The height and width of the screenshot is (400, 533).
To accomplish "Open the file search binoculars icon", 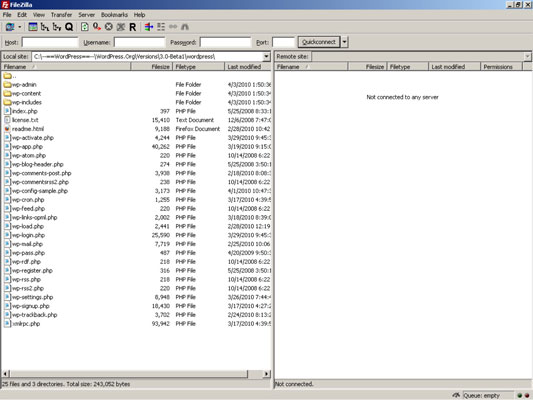I will coord(185,27).
